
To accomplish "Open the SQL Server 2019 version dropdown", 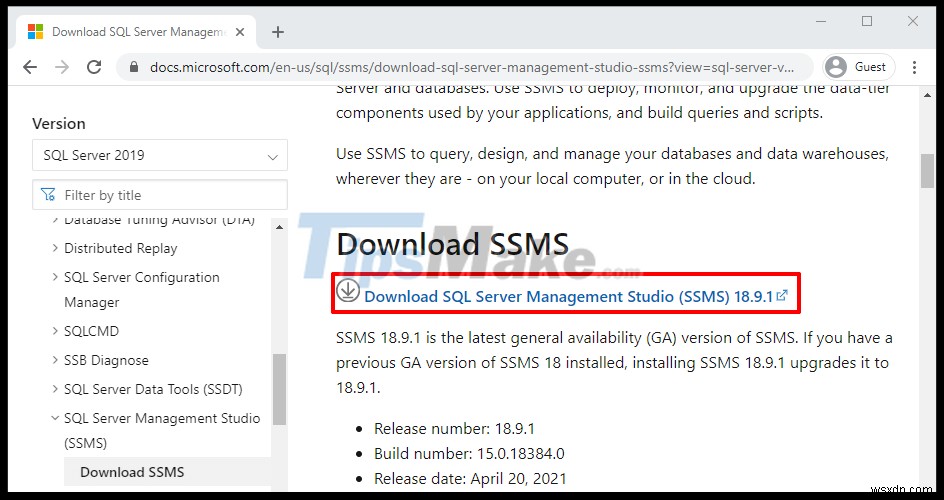I will pos(160,155).
